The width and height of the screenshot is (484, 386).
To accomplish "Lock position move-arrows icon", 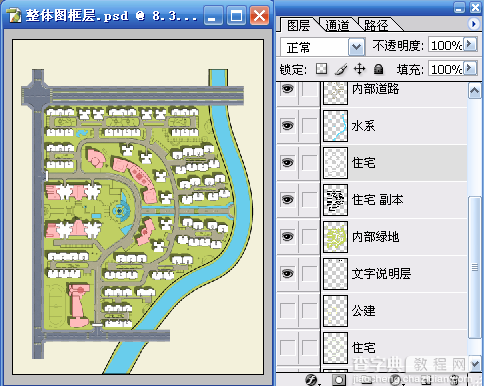I will click(x=359, y=69).
